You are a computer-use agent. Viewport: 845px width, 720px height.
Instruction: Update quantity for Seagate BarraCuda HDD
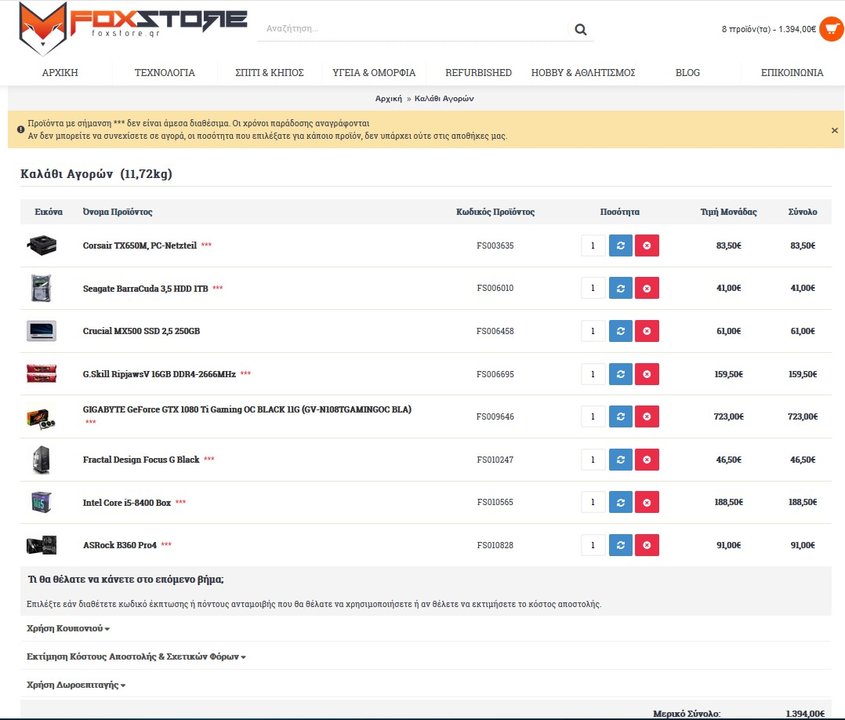620,288
